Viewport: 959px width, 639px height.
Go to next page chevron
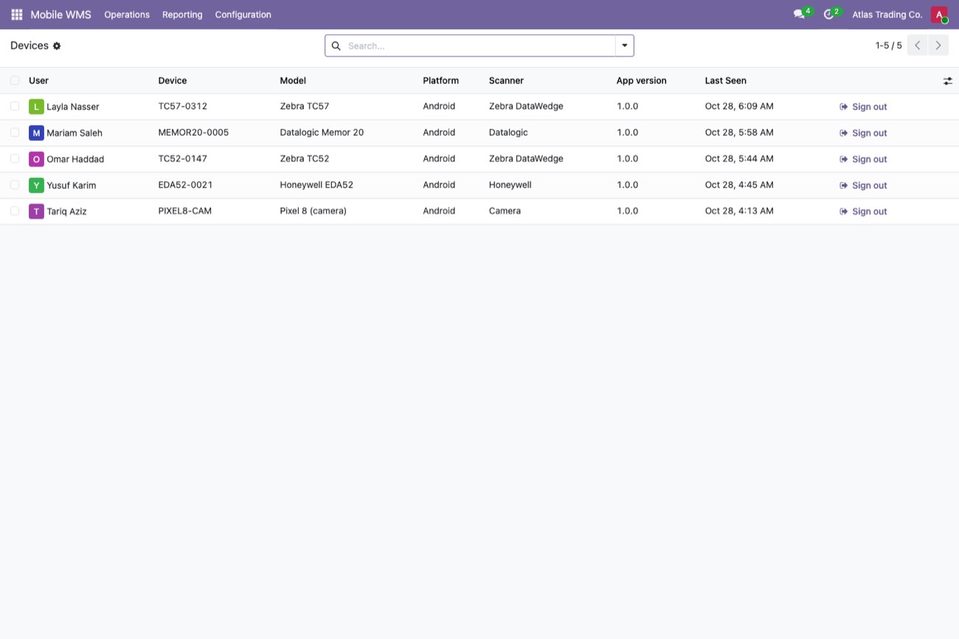coord(938,45)
